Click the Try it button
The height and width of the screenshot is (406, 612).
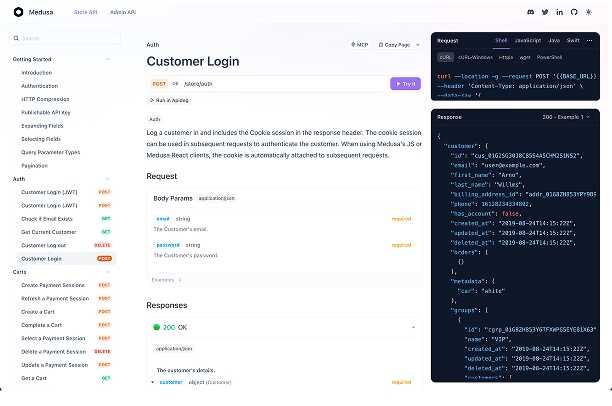coord(405,84)
